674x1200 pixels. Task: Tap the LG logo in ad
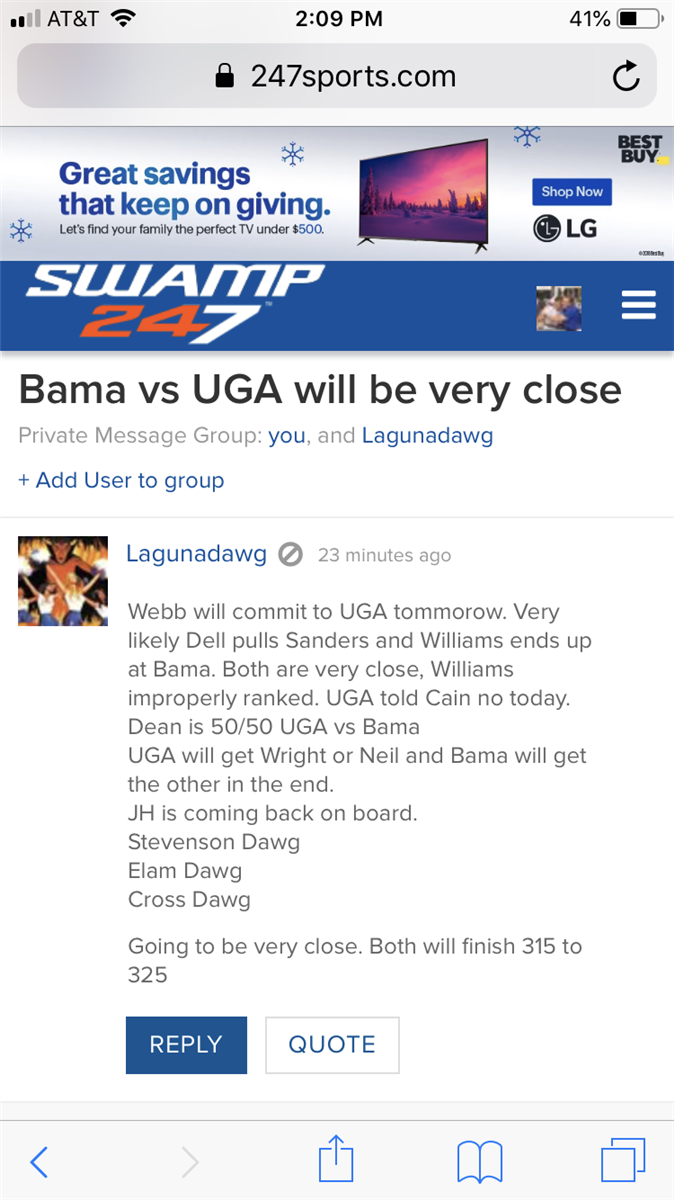[x=566, y=228]
